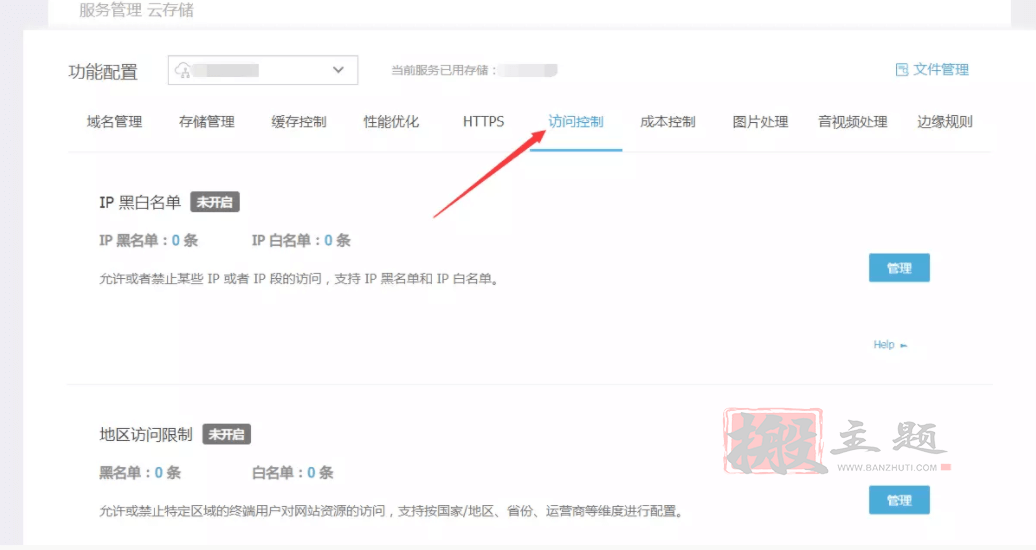Select the 边缘规则 tab
The height and width of the screenshot is (550, 1036).
(x=945, y=122)
